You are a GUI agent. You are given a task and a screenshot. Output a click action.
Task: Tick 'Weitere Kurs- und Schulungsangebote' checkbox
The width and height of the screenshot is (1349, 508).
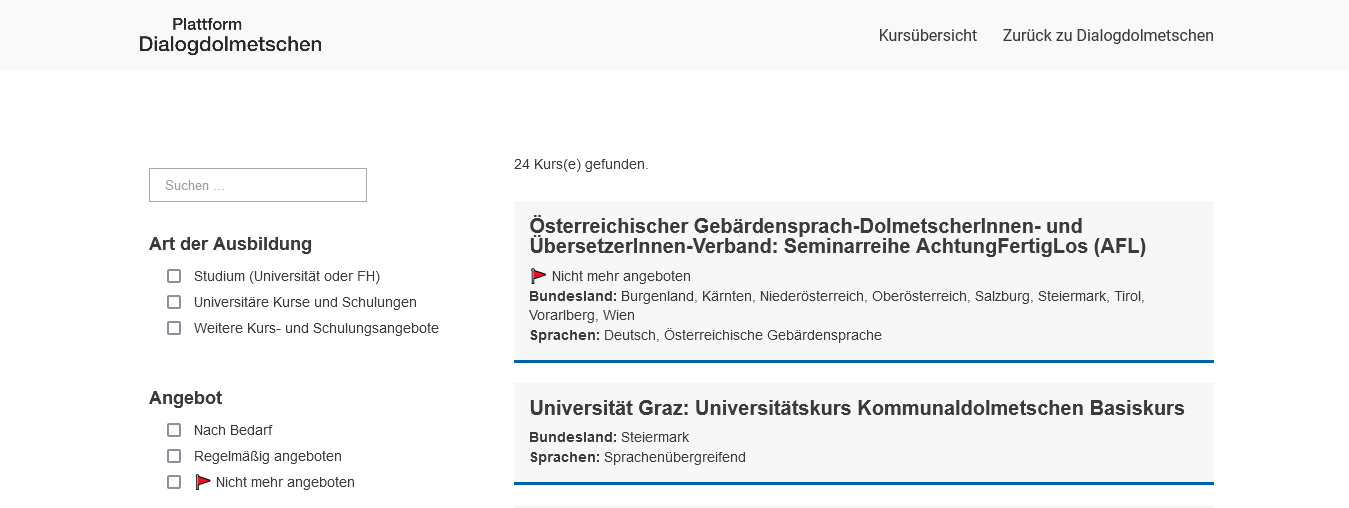point(174,328)
